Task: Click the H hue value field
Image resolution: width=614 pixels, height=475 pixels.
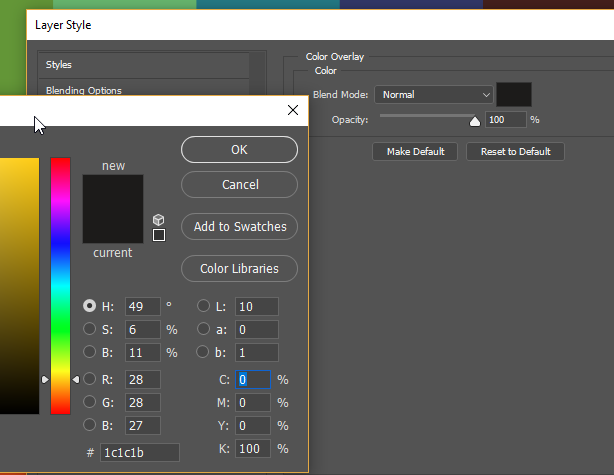Action: (143, 306)
